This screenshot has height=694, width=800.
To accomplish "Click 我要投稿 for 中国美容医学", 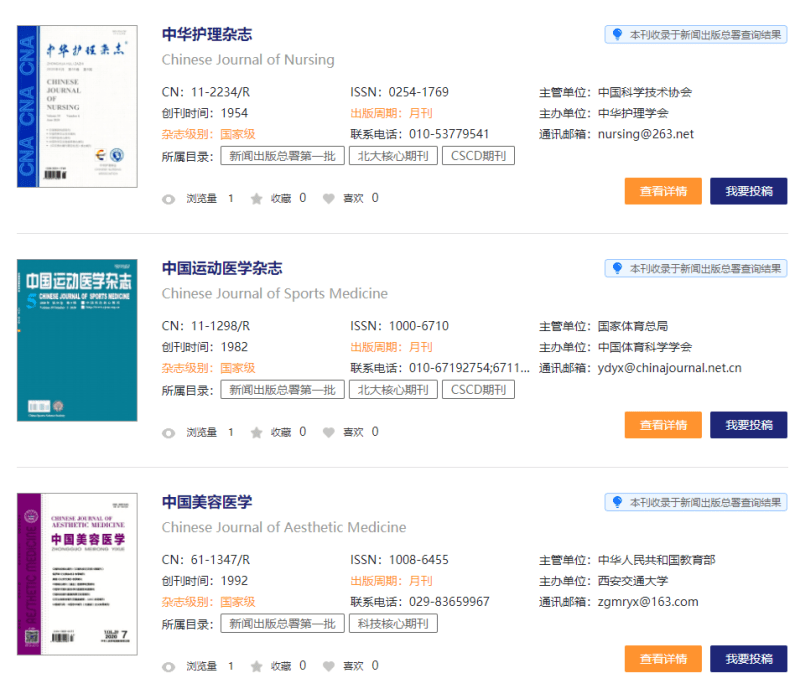I will (x=748, y=659).
